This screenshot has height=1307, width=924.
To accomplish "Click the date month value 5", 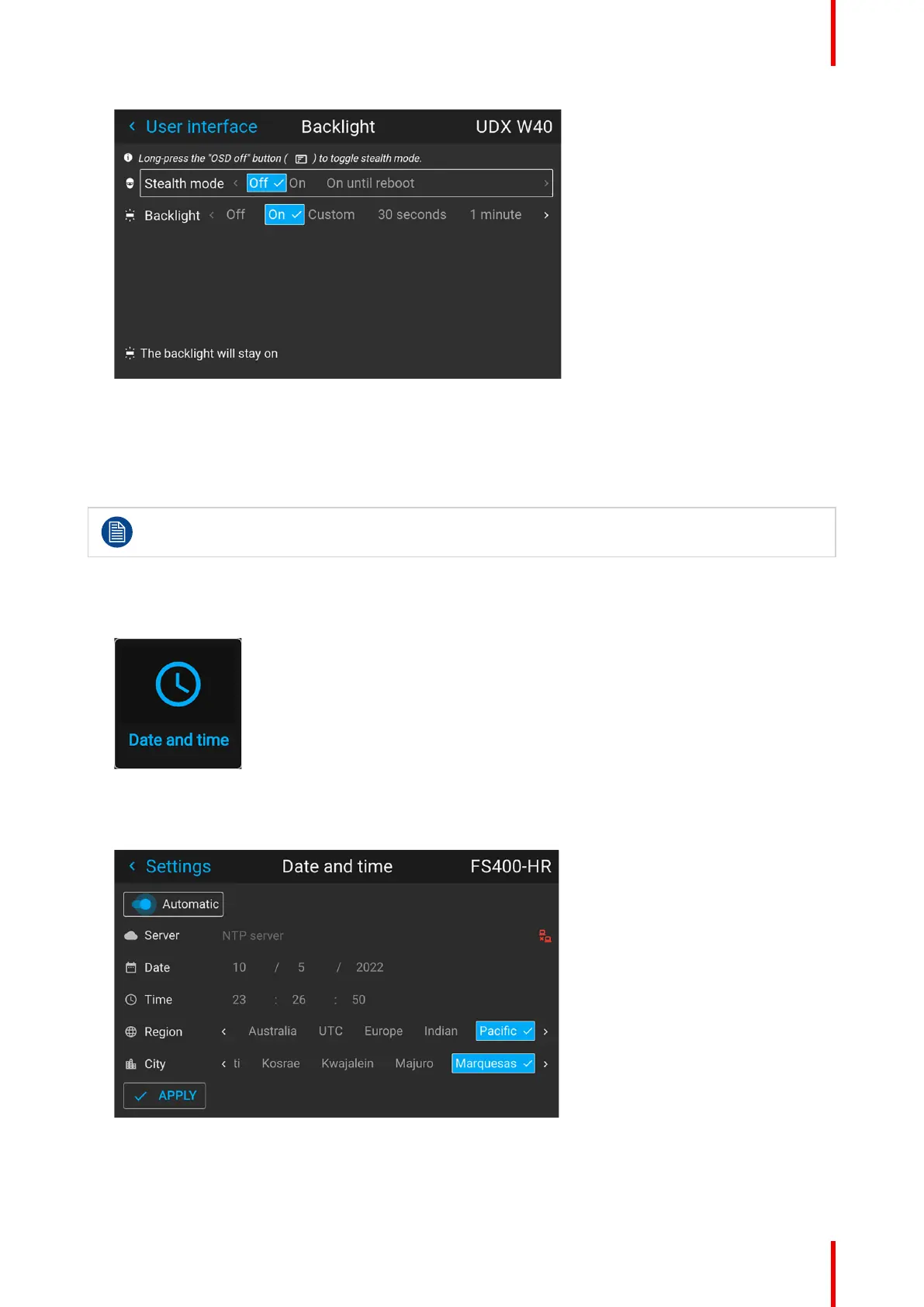I will (x=301, y=968).
